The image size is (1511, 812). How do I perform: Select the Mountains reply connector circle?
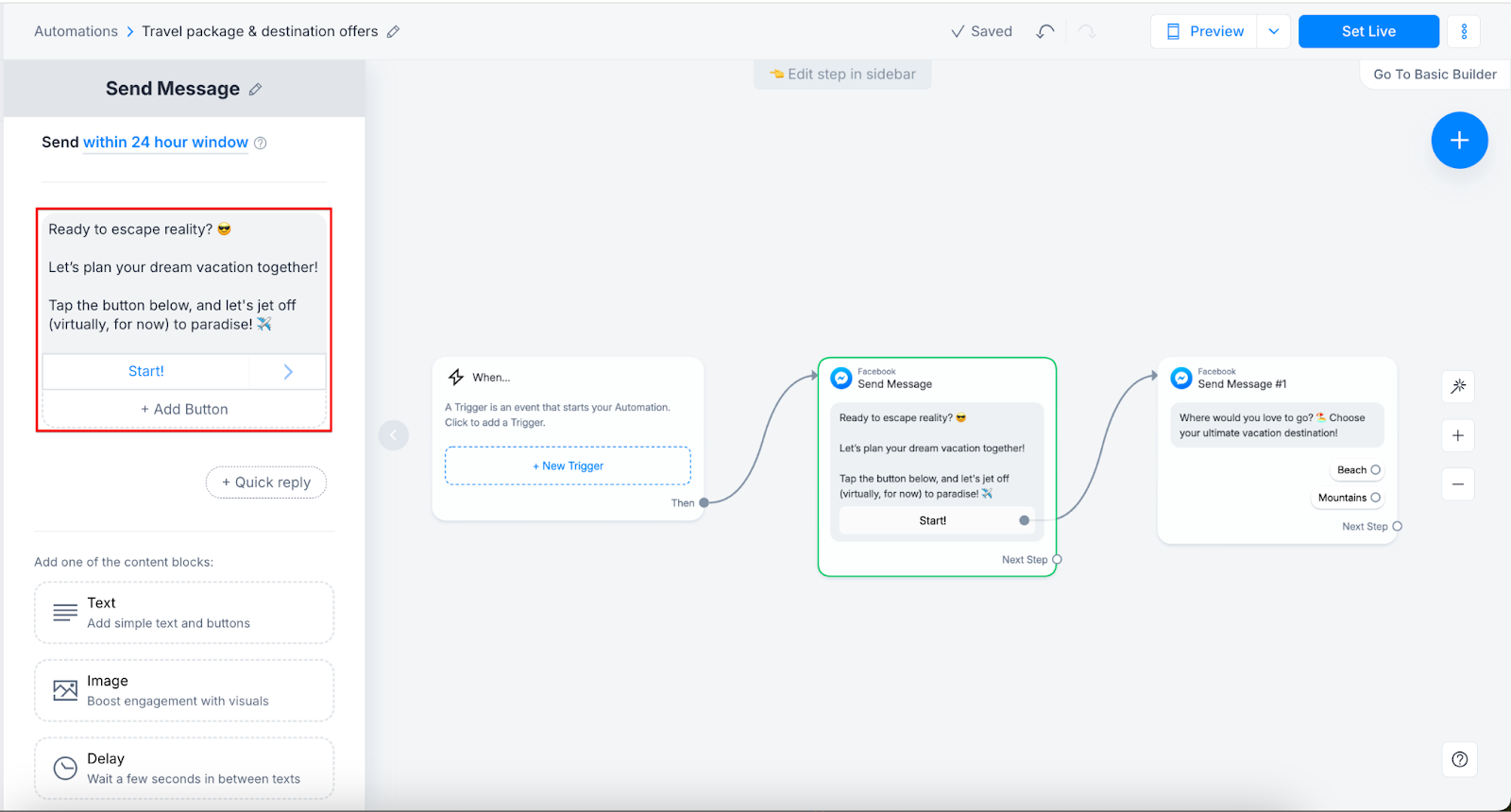(1376, 498)
